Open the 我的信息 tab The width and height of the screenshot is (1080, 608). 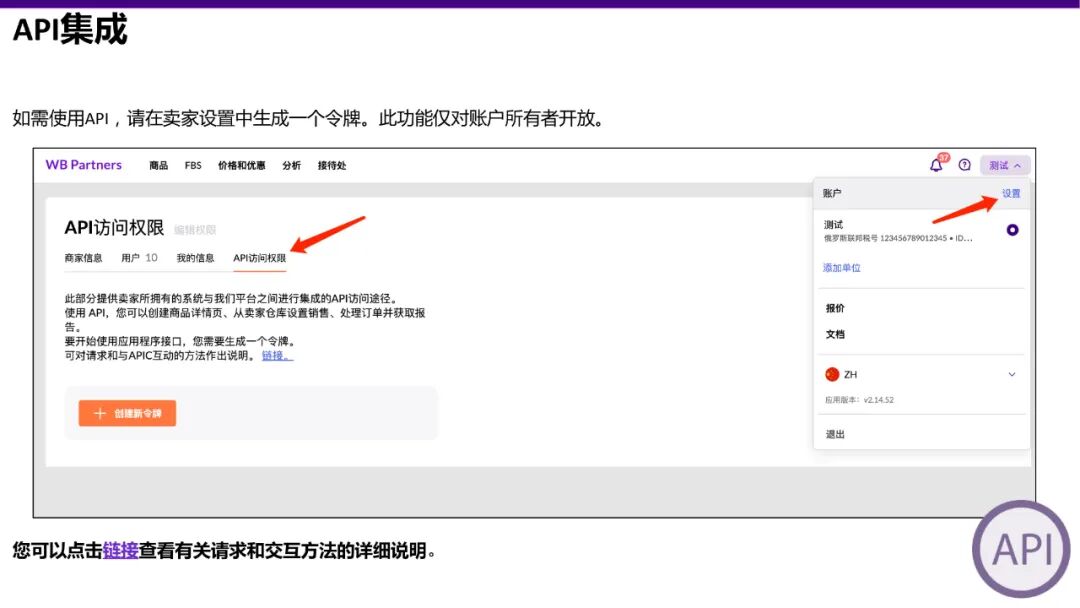[x=195, y=257]
